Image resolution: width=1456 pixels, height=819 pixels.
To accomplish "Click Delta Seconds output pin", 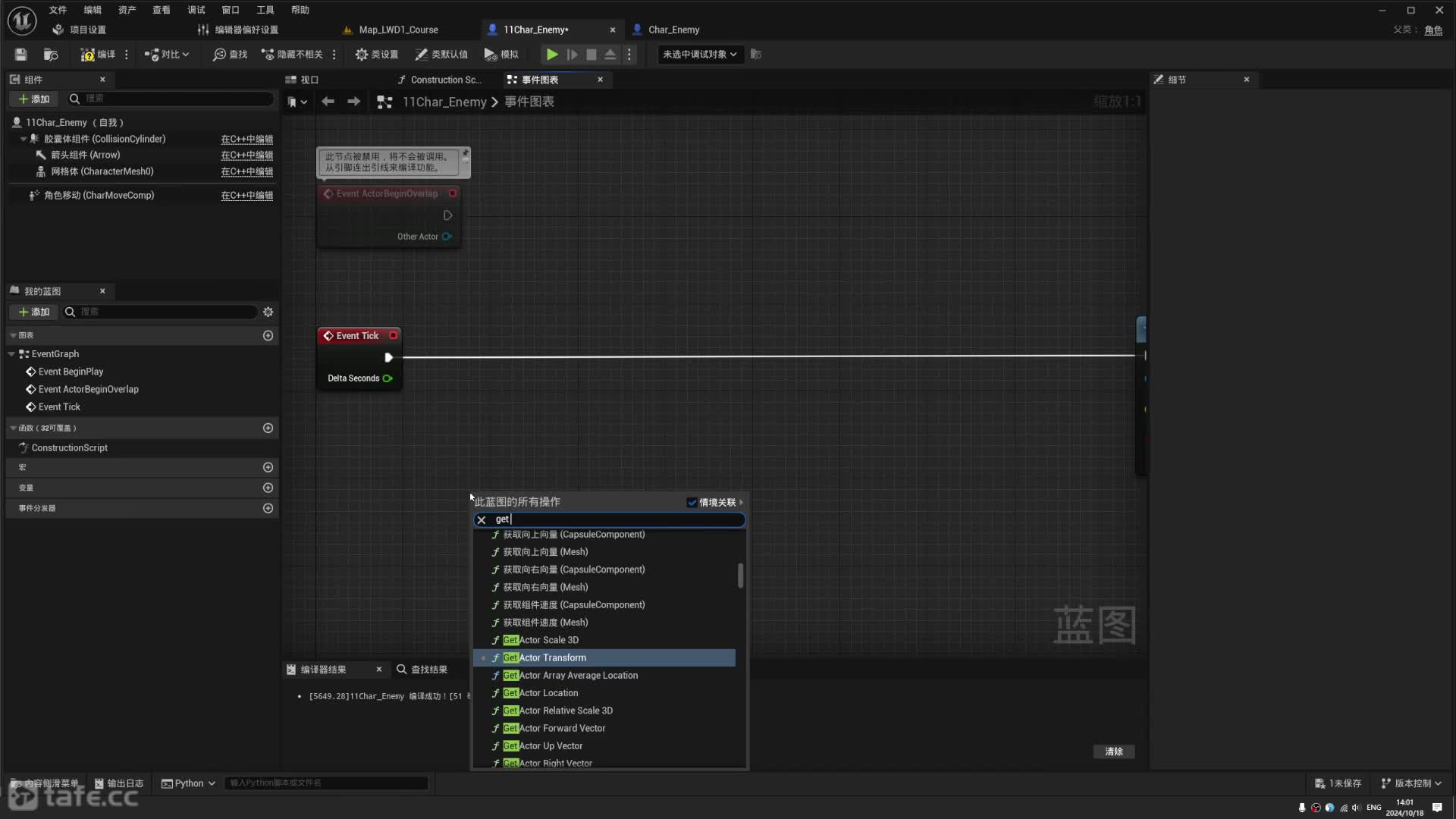I will 388,378.
